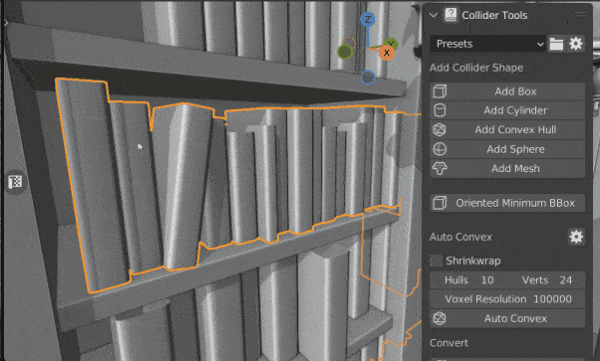Click the Oriented Minimum BBox cube icon
Screen dimensions: 600x361
tap(440, 203)
